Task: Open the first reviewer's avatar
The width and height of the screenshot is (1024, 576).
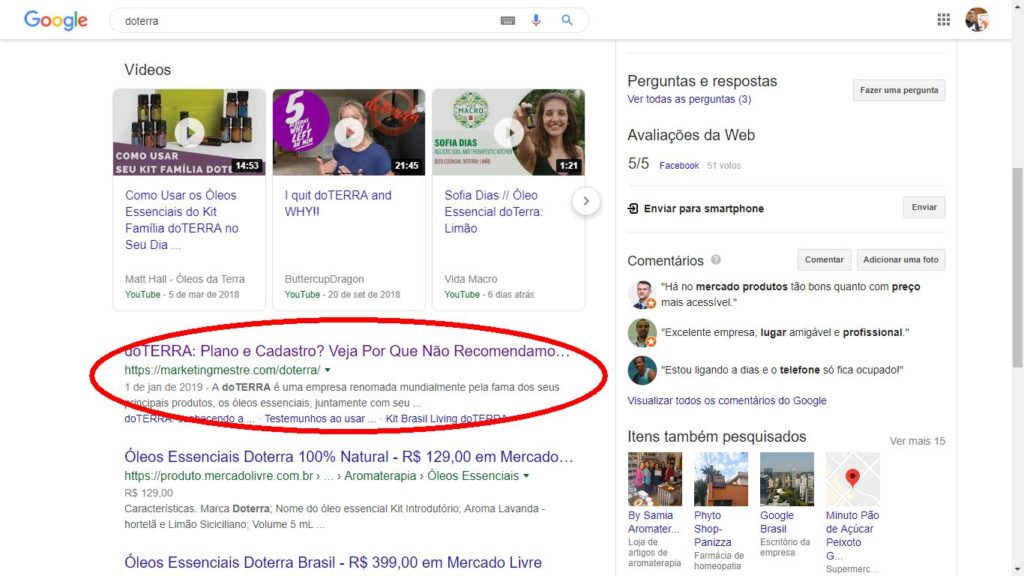Action: tap(642, 295)
